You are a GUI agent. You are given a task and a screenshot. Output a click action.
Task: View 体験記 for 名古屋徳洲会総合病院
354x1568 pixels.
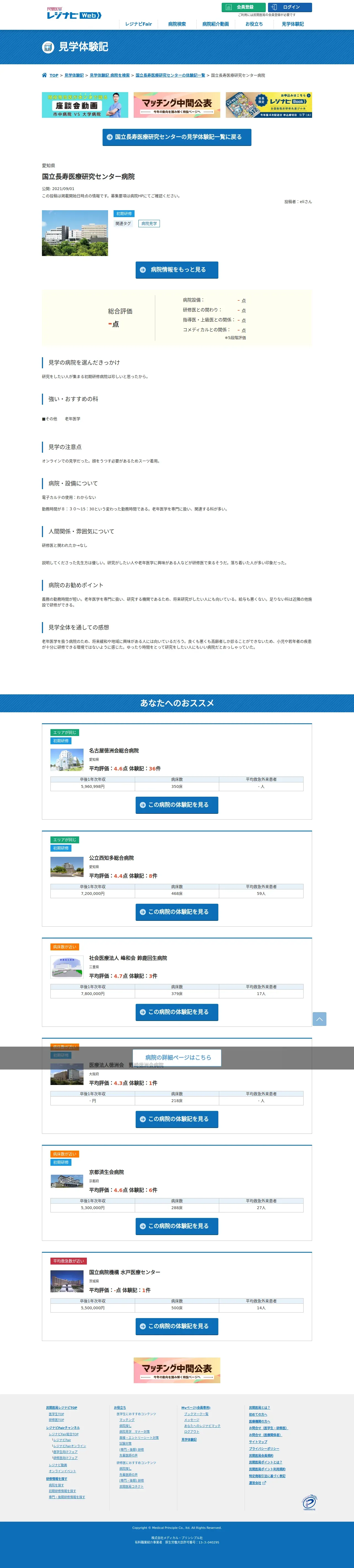point(177,805)
